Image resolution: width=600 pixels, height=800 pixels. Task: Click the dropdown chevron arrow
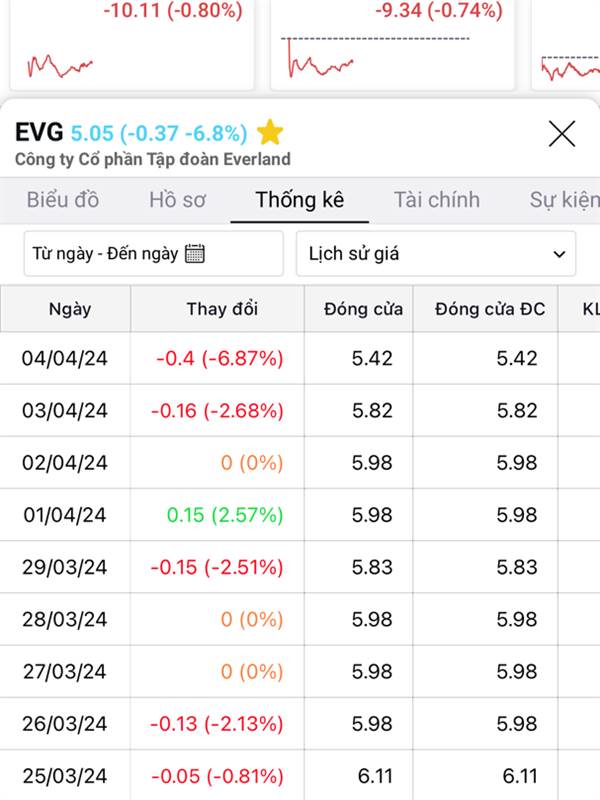pos(559,254)
